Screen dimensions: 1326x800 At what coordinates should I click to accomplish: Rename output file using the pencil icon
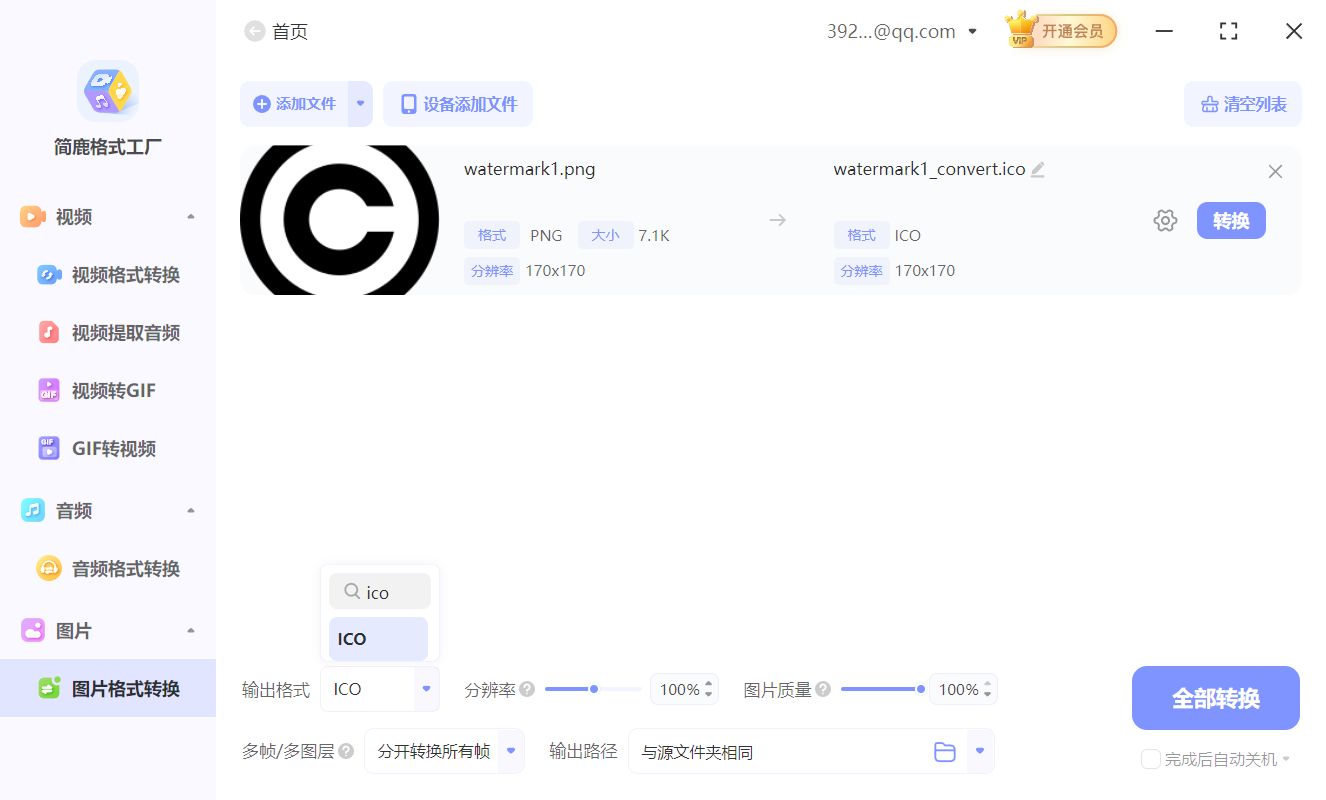(x=1037, y=168)
